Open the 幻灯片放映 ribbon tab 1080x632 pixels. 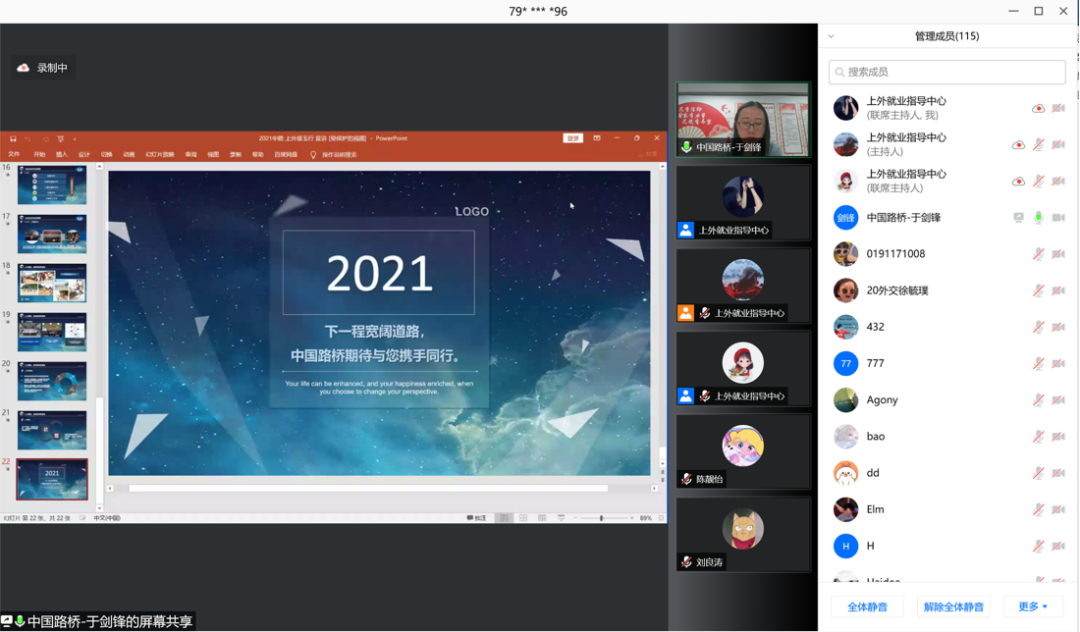[x=160, y=155]
